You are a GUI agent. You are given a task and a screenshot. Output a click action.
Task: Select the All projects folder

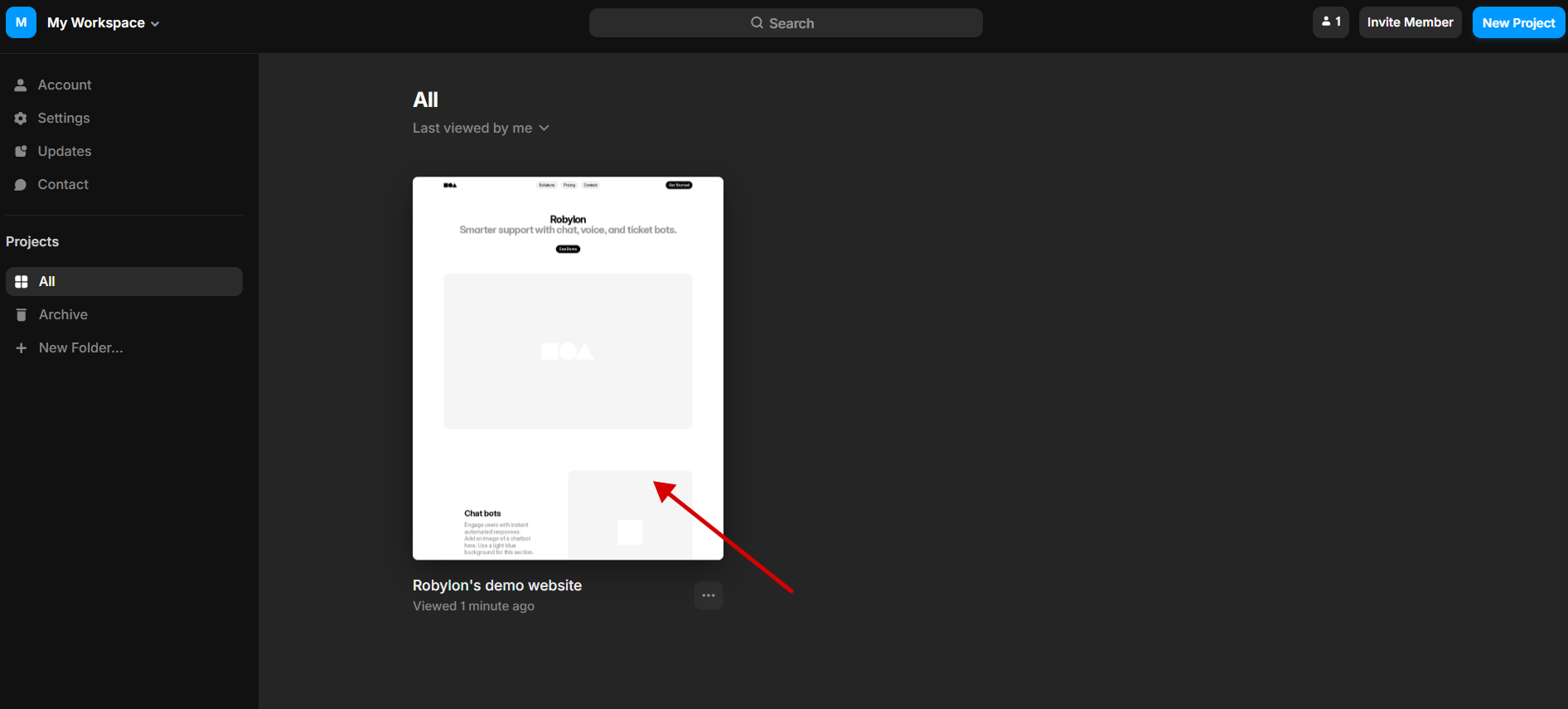point(124,281)
